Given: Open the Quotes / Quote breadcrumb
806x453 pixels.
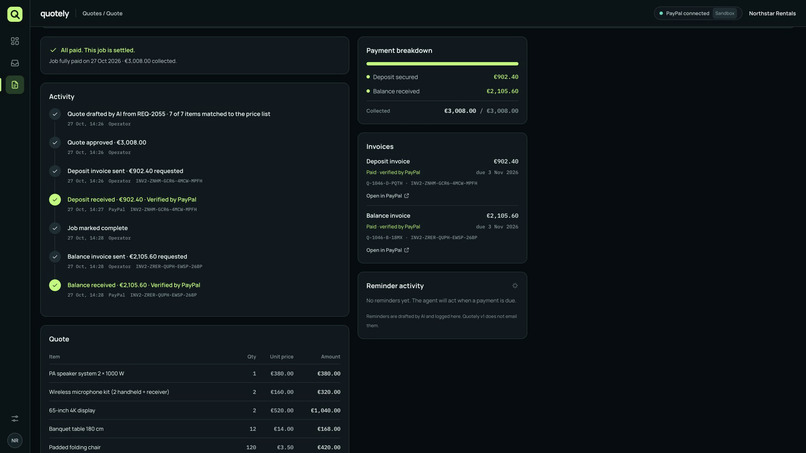Looking at the screenshot, I should 102,14.
